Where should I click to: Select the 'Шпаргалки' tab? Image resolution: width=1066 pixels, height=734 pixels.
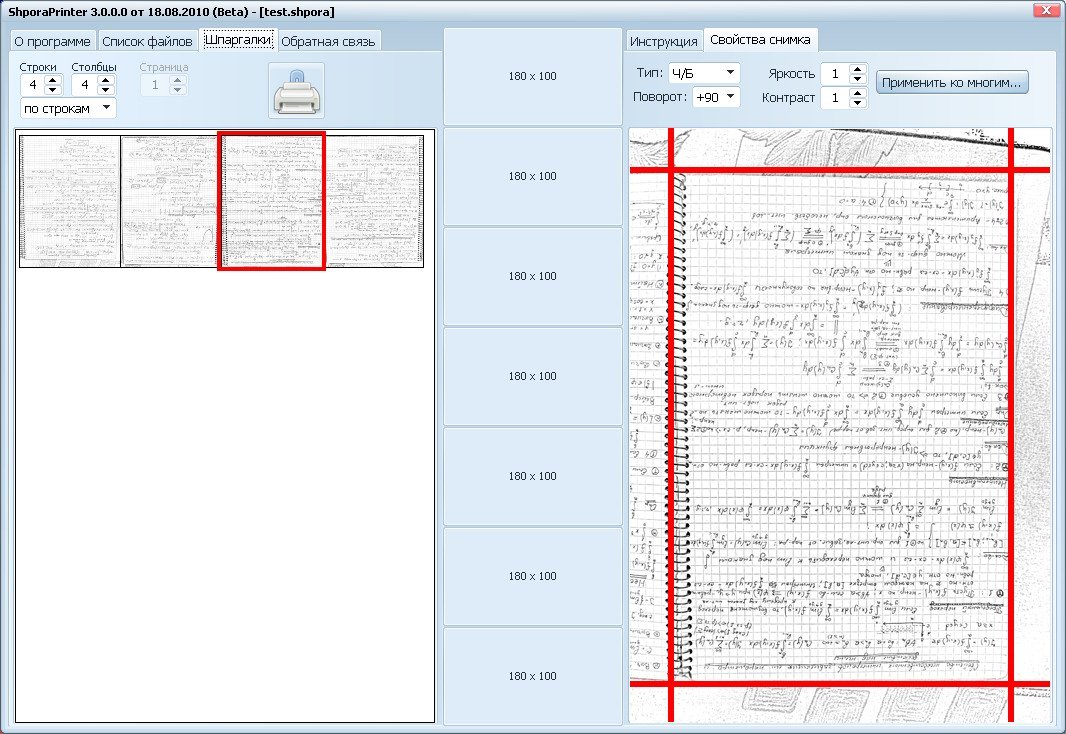click(238, 40)
